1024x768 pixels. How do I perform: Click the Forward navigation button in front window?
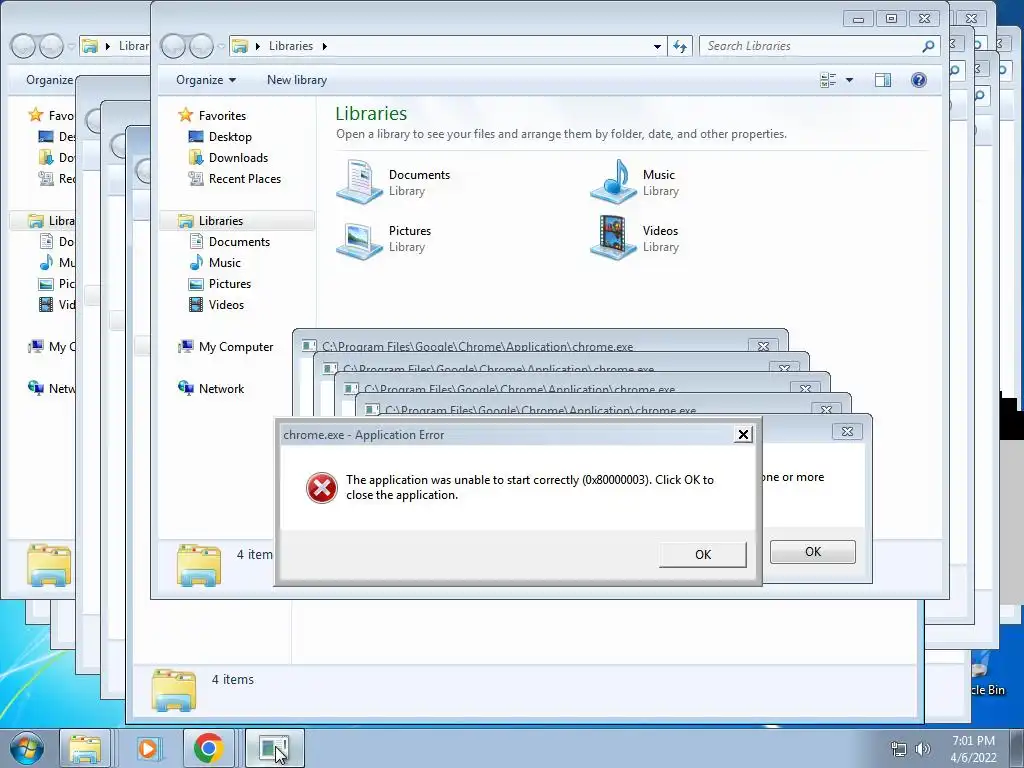pyautogui.click(x=201, y=46)
